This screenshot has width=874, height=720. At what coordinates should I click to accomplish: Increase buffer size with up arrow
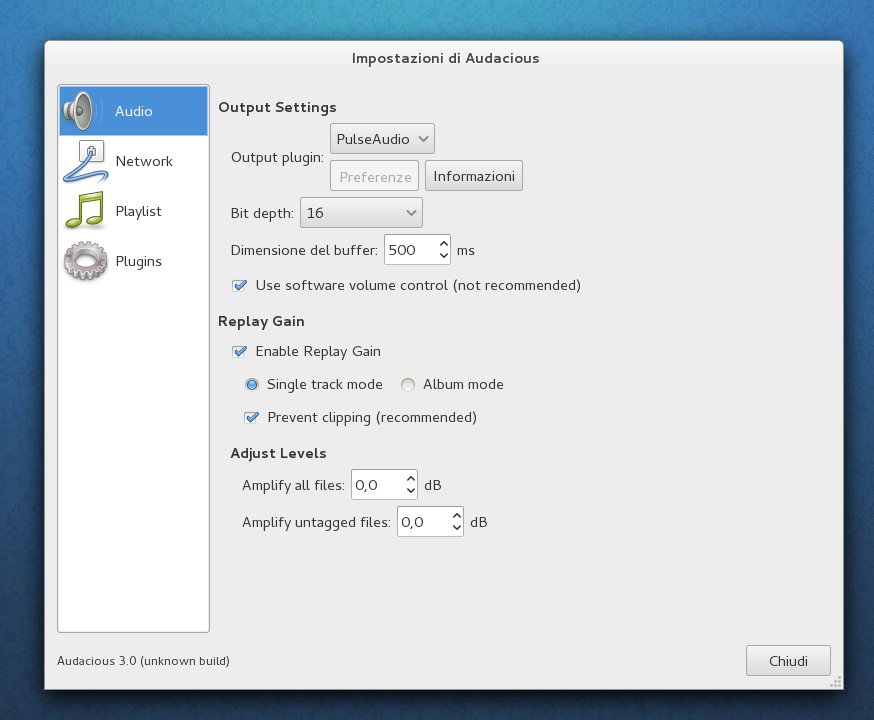pyautogui.click(x=444, y=244)
